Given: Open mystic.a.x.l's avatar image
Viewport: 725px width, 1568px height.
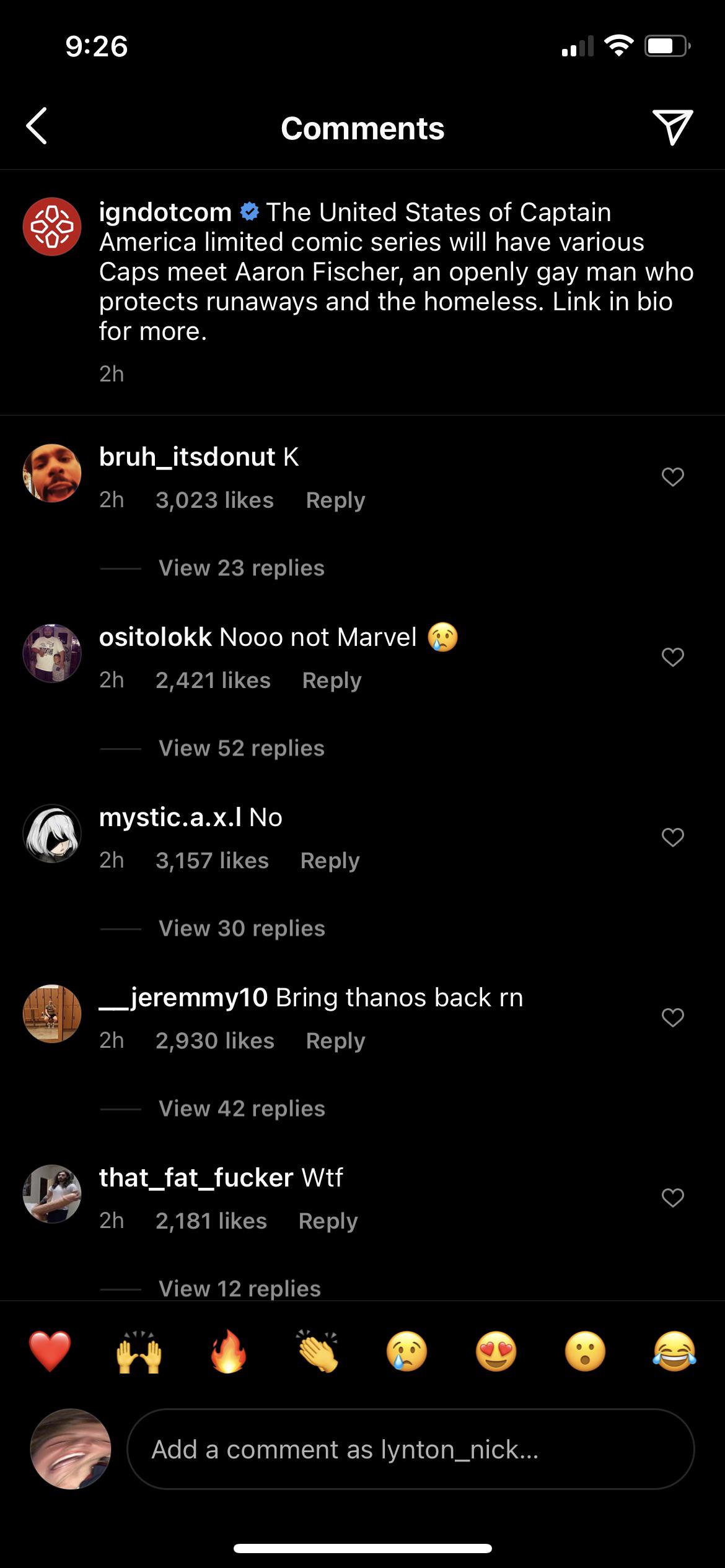Looking at the screenshot, I should click(53, 833).
